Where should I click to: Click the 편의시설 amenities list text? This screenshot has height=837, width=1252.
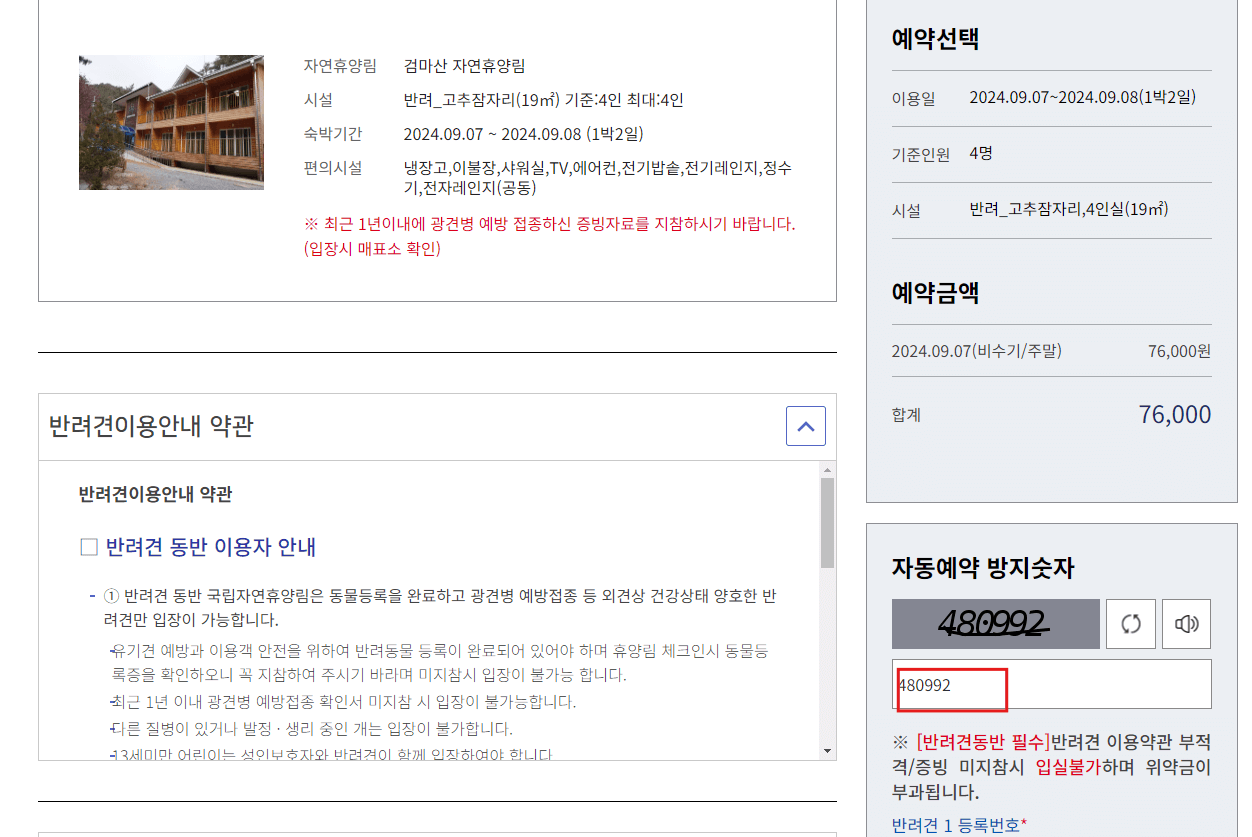[598, 177]
